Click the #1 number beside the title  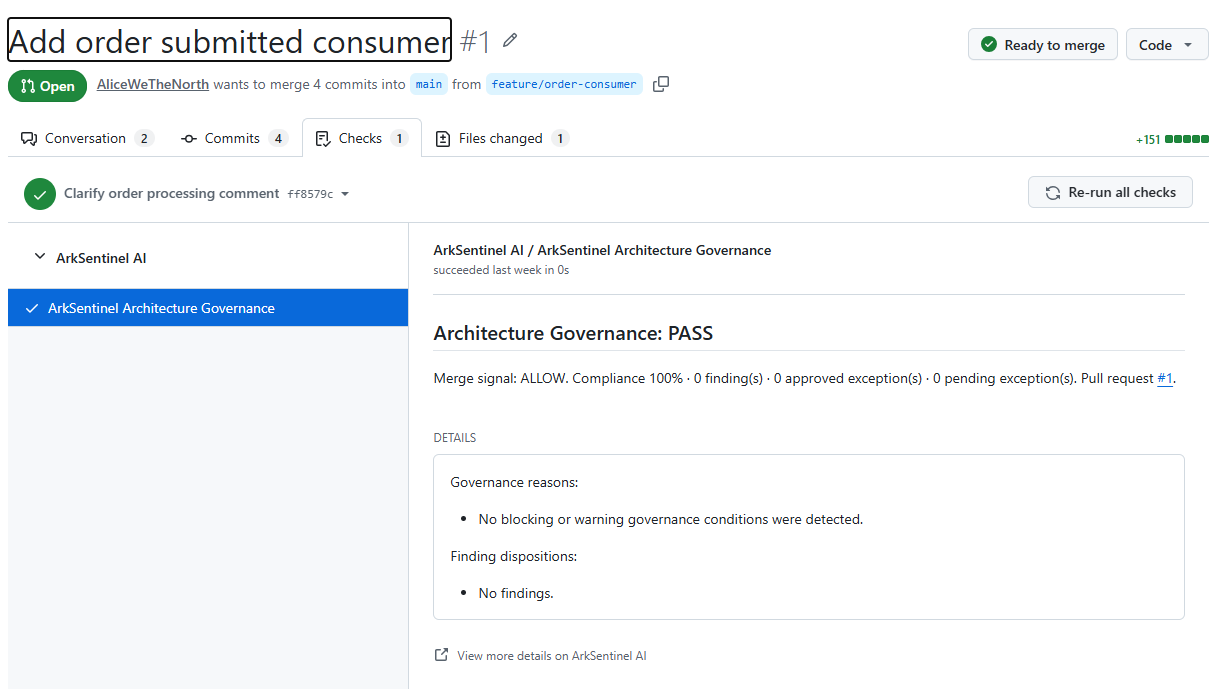(475, 41)
